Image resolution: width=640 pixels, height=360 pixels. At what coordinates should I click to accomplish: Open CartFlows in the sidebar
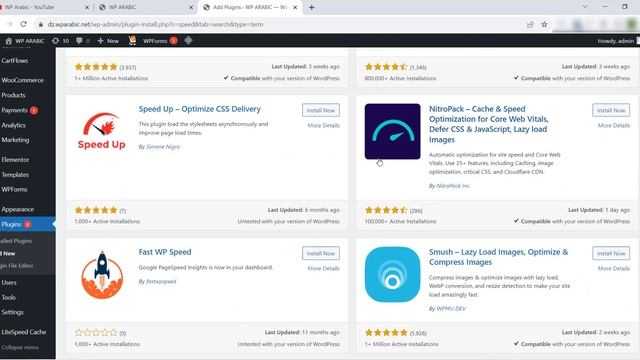point(15,60)
